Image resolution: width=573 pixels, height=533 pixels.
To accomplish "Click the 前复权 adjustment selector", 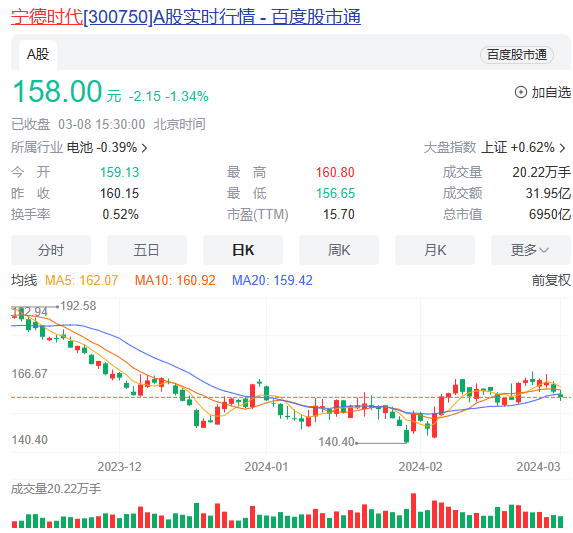I will [x=551, y=280].
